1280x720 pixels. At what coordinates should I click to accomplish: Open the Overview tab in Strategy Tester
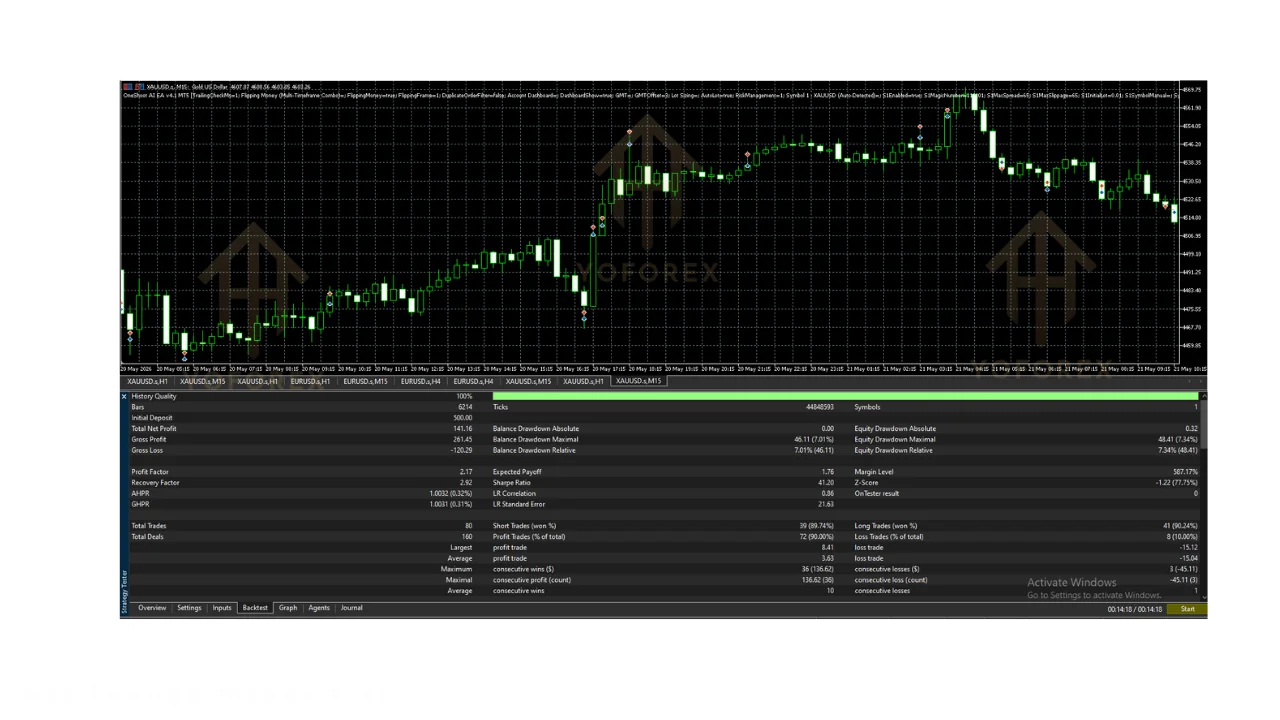pos(152,608)
